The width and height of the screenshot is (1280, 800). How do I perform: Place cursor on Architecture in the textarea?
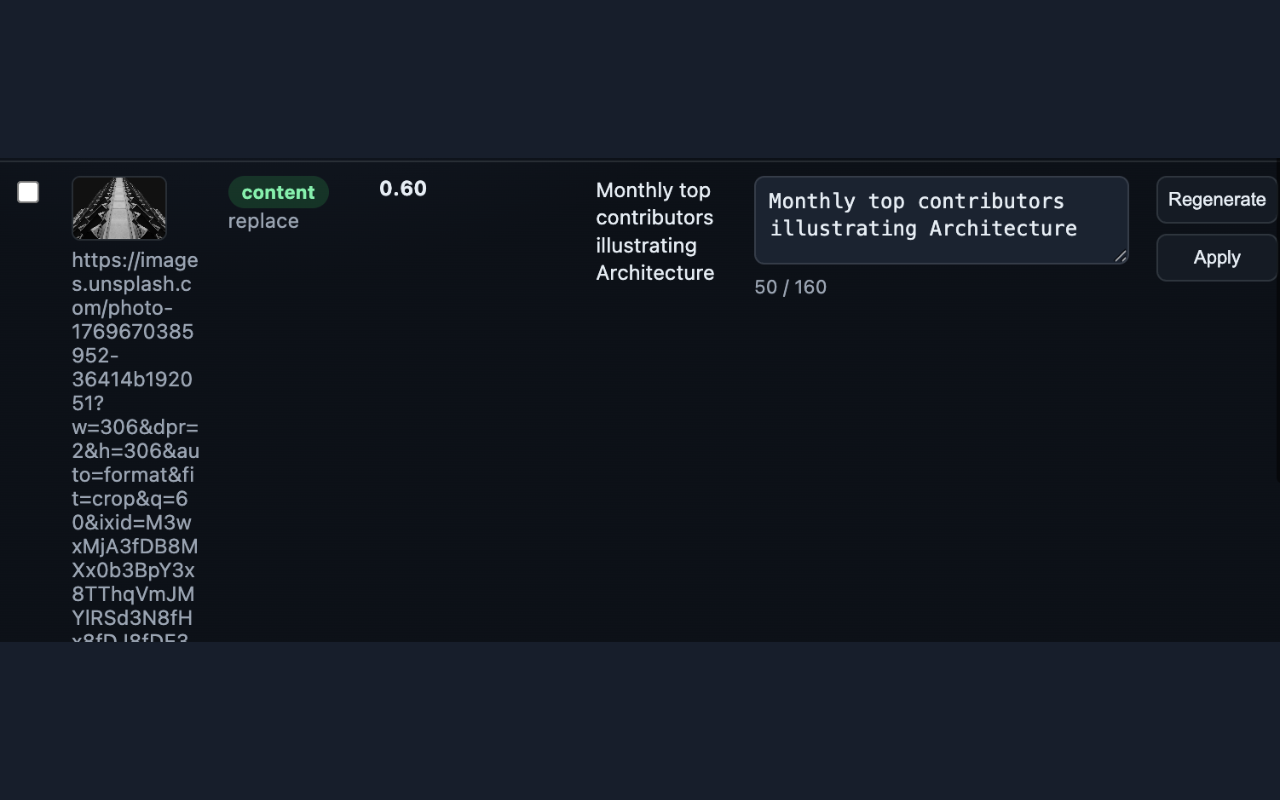click(x=1003, y=228)
